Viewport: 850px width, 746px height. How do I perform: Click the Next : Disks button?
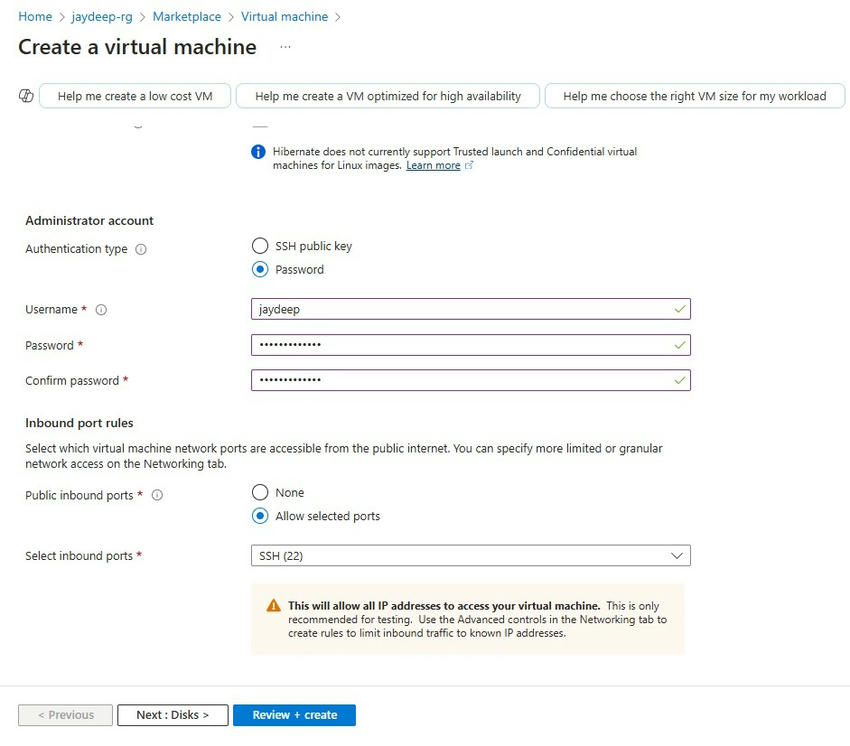[x=172, y=715]
